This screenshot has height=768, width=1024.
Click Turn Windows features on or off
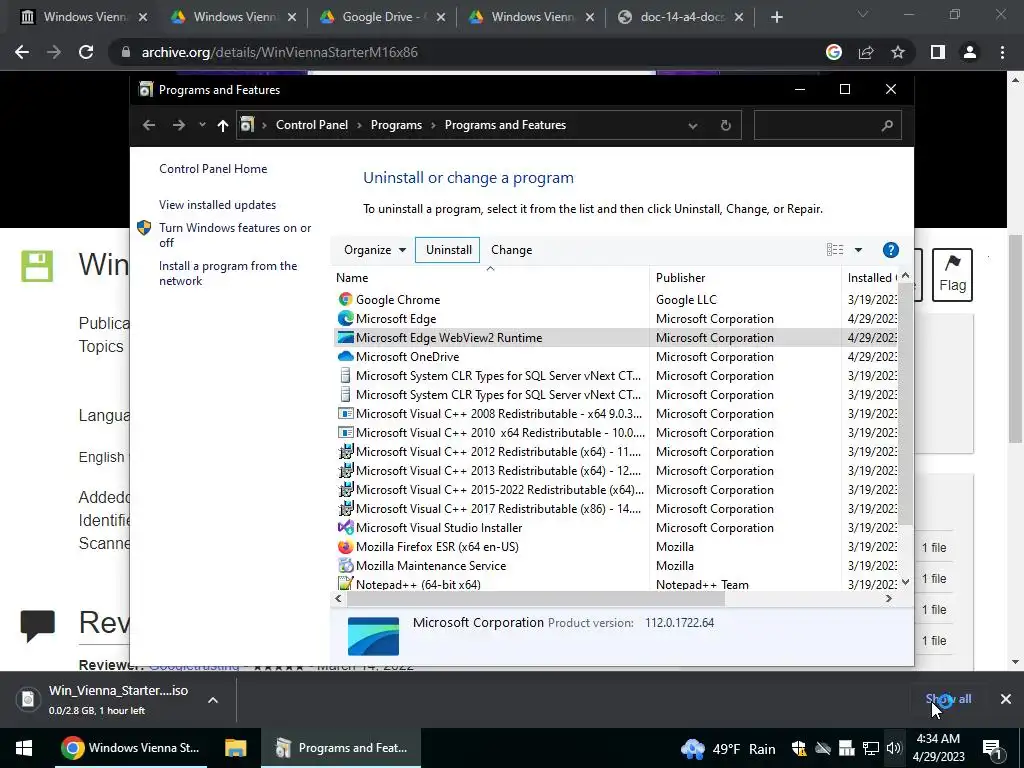click(235, 235)
